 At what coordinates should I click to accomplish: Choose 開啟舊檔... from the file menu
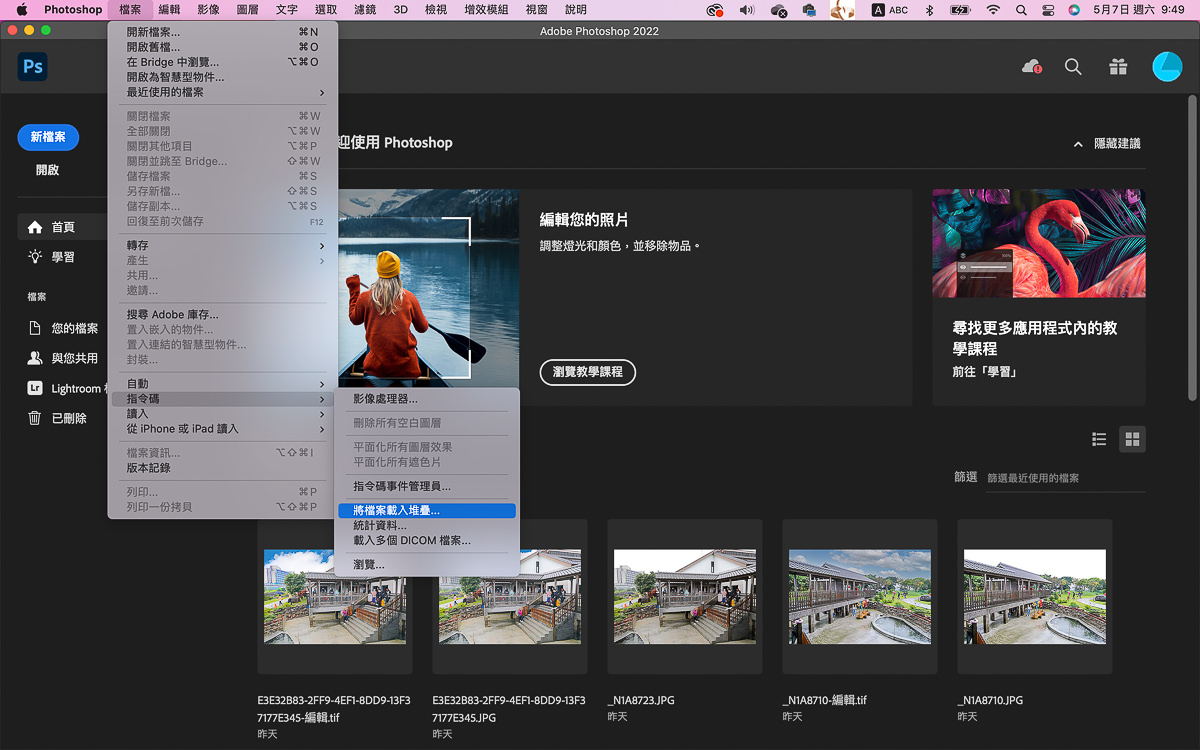pyautogui.click(x=222, y=47)
